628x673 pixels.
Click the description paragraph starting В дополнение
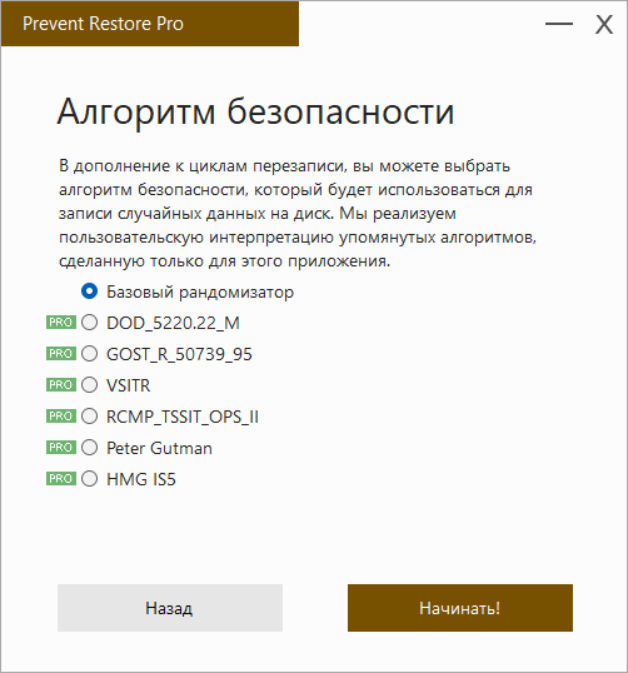coord(297,213)
